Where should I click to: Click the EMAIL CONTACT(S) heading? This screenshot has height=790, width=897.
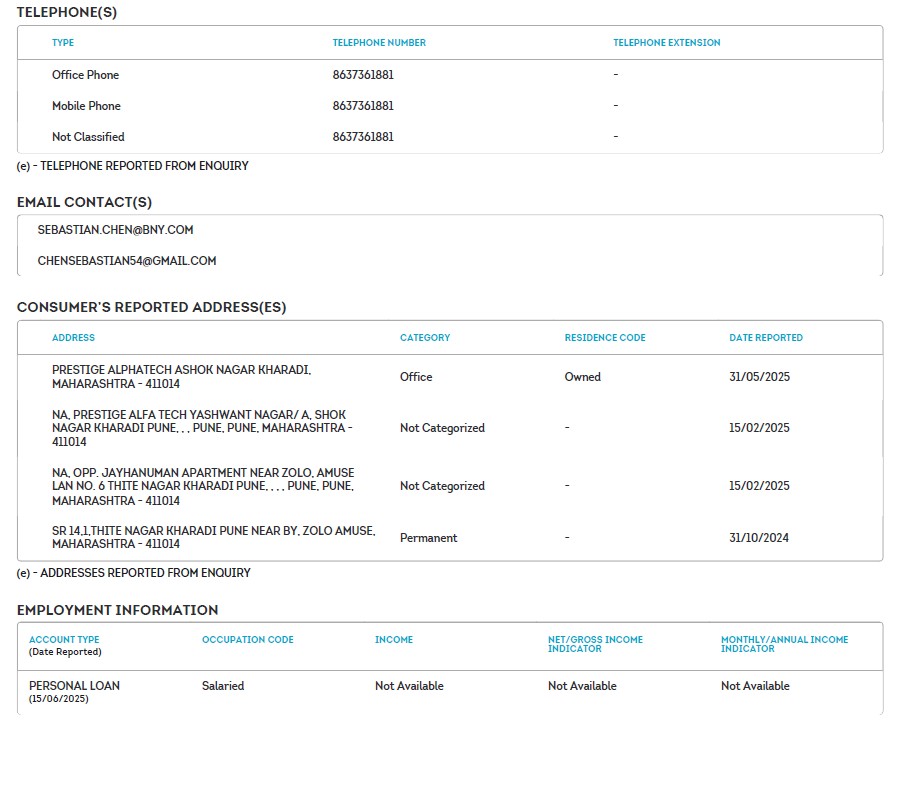84,203
